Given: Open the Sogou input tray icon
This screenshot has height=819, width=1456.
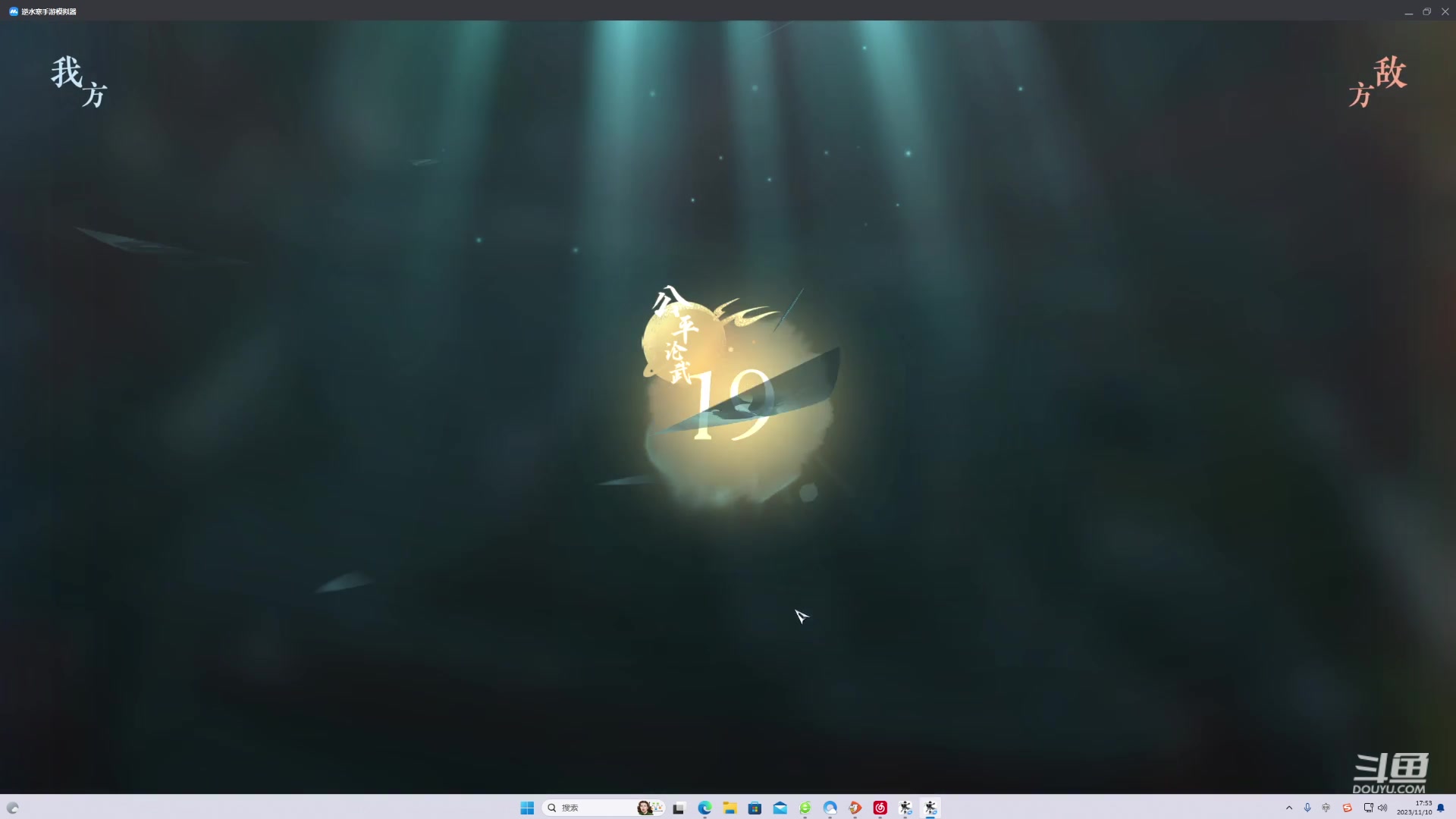Looking at the screenshot, I should (x=1348, y=808).
